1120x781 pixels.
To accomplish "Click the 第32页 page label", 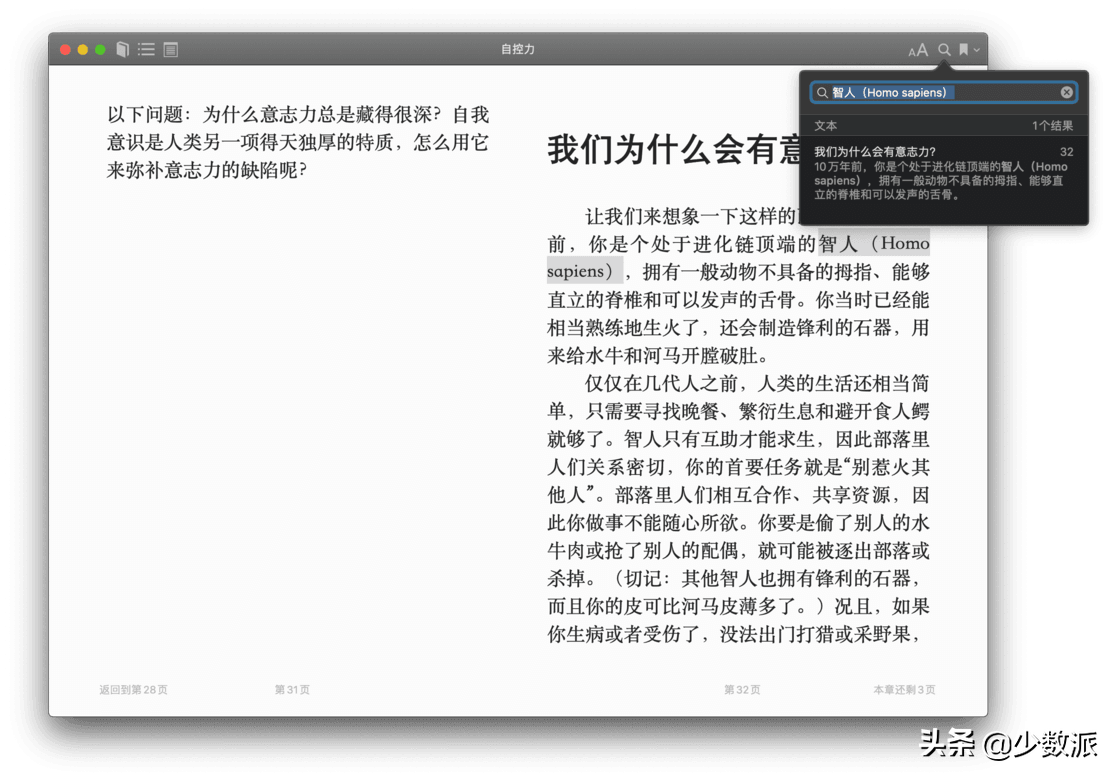I will point(742,690).
